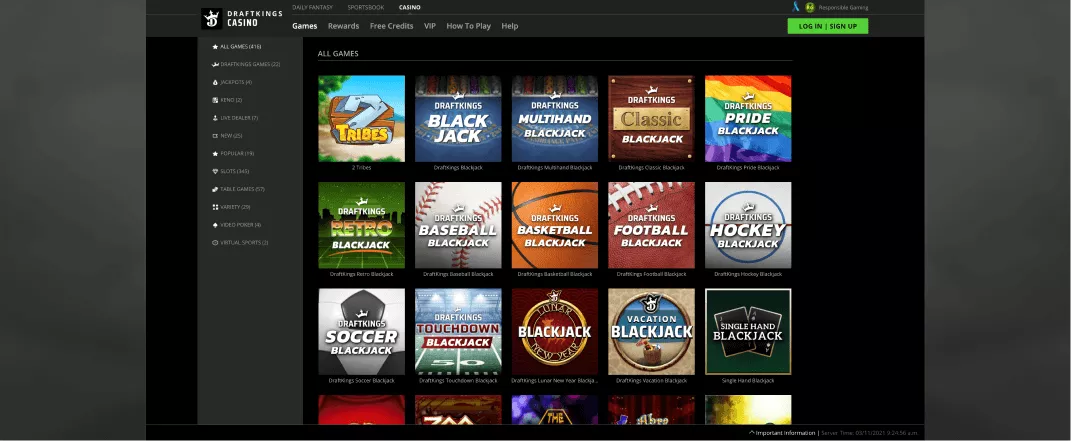The image size is (1071, 441).
Task: Open DraftKings Classic Blackjack tile
Action: click(652, 118)
